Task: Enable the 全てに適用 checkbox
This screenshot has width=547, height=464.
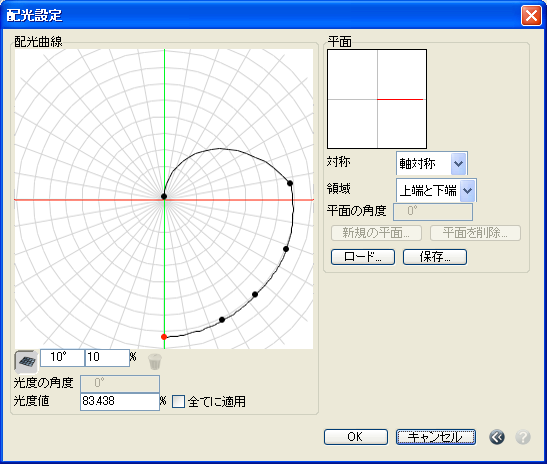Action: [178, 401]
